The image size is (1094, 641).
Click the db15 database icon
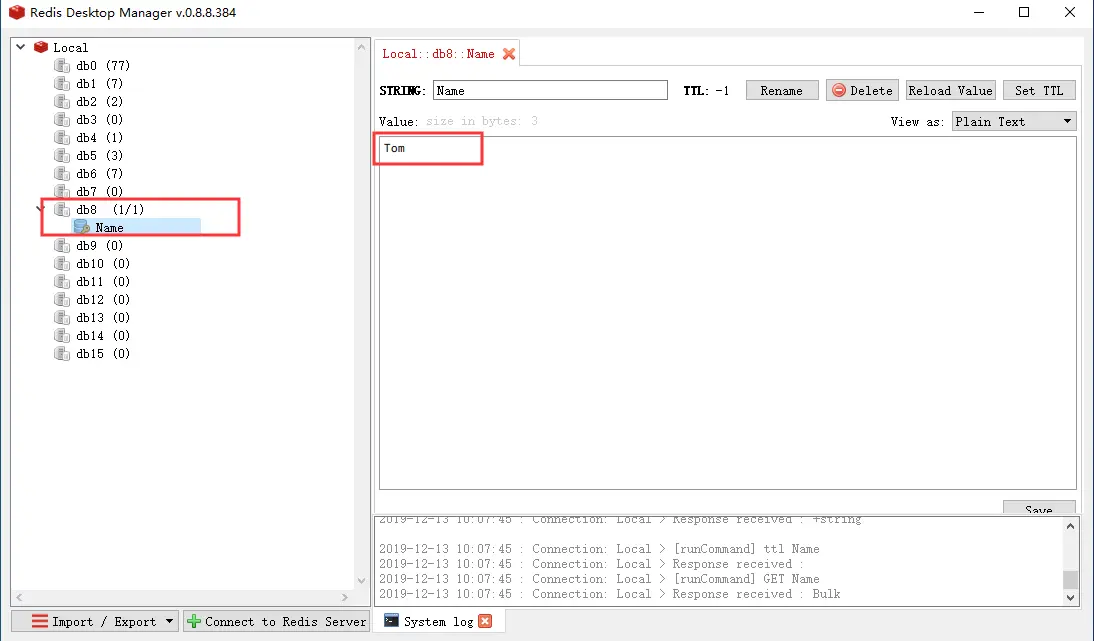(x=62, y=354)
